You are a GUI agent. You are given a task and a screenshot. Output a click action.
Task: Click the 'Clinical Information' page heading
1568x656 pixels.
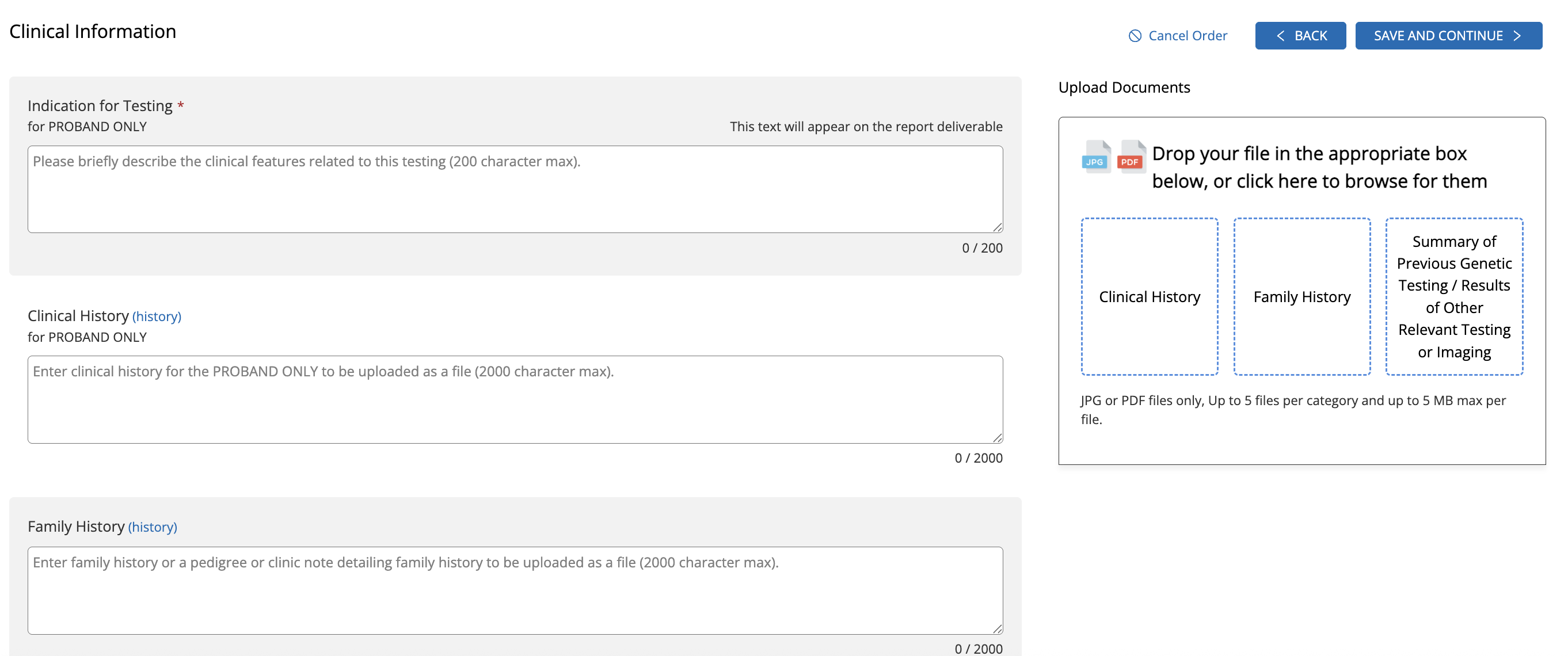[x=93, y=32]
